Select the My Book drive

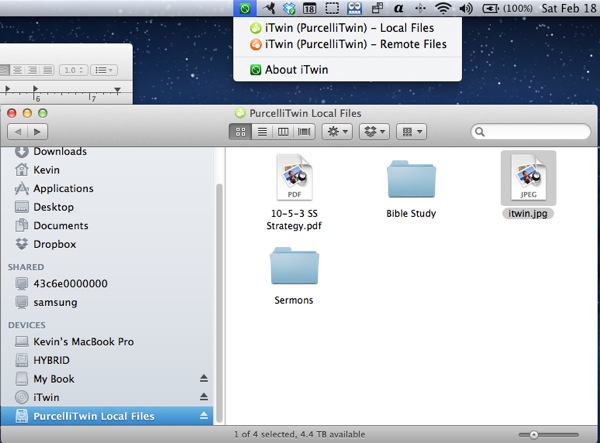[107, 379]
